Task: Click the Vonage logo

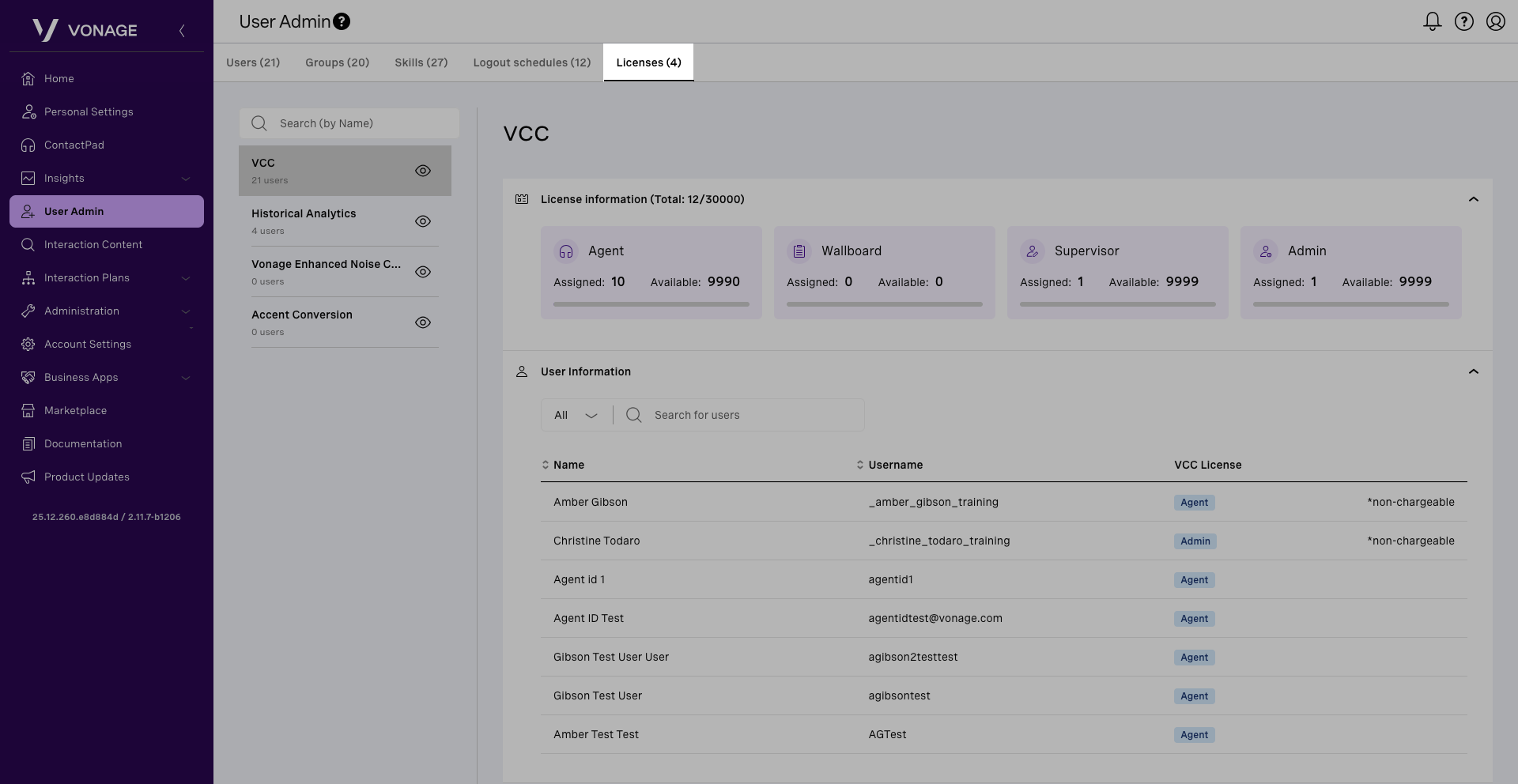Action: click(85, 30)
